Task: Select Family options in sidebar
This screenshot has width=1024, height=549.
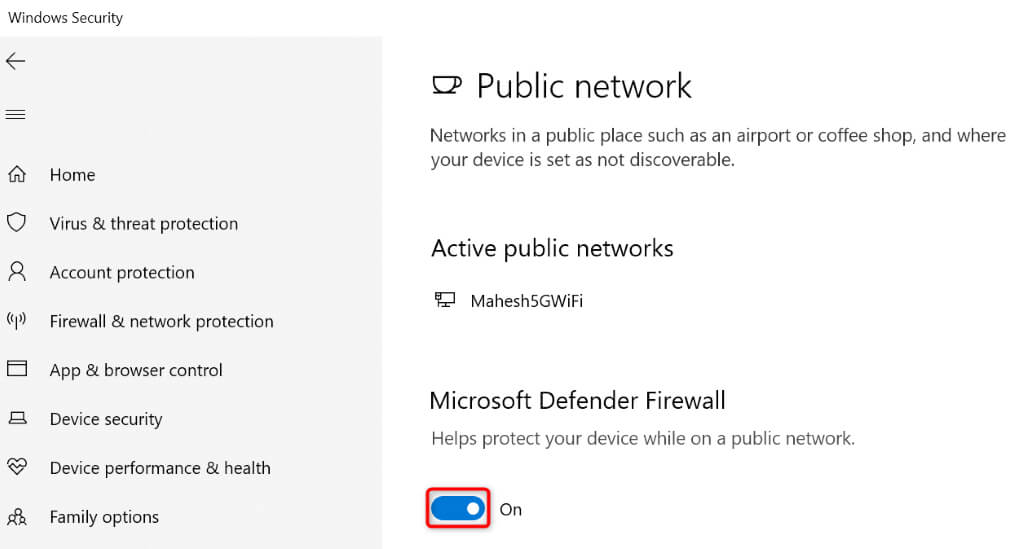Action: 104,517
